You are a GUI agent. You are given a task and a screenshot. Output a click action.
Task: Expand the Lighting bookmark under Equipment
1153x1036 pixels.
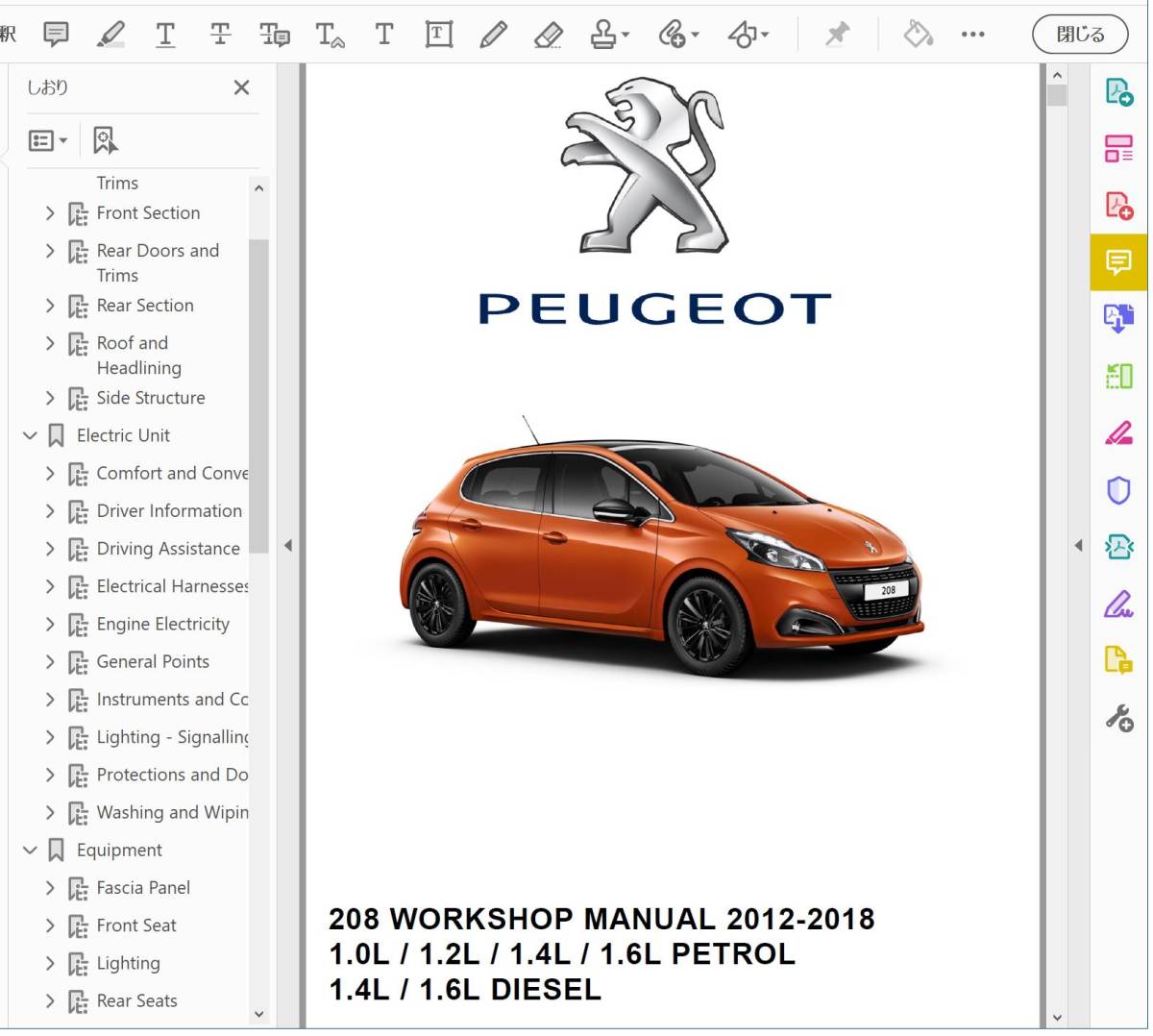point(50,964)
